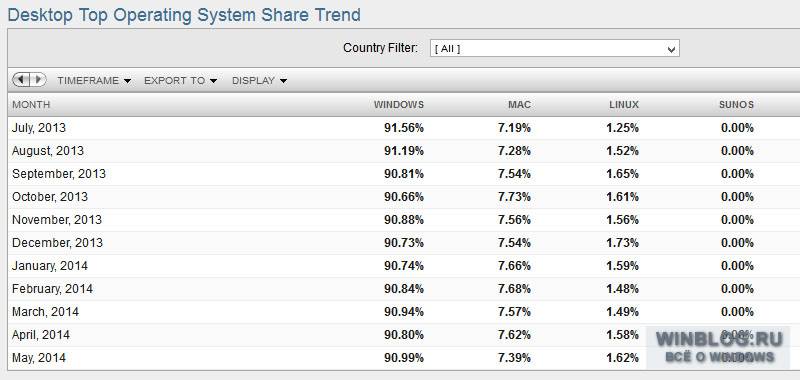This screenshot has width=800, height=380.
Task: Open the DISPLAY menu
Action: pos(259,81)
